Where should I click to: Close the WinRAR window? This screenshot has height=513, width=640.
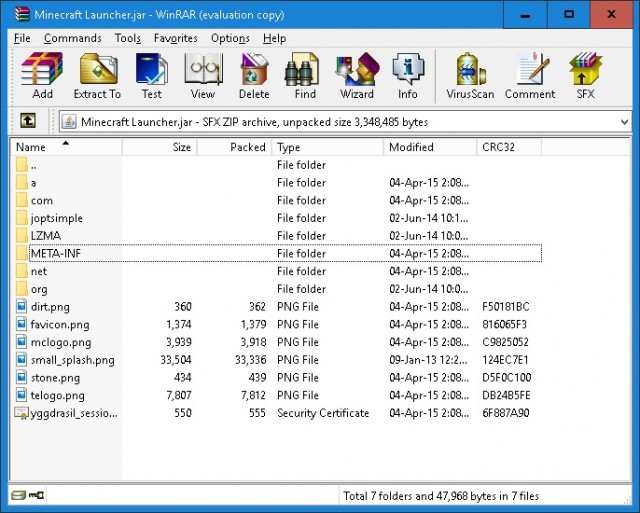click(611, 15)
